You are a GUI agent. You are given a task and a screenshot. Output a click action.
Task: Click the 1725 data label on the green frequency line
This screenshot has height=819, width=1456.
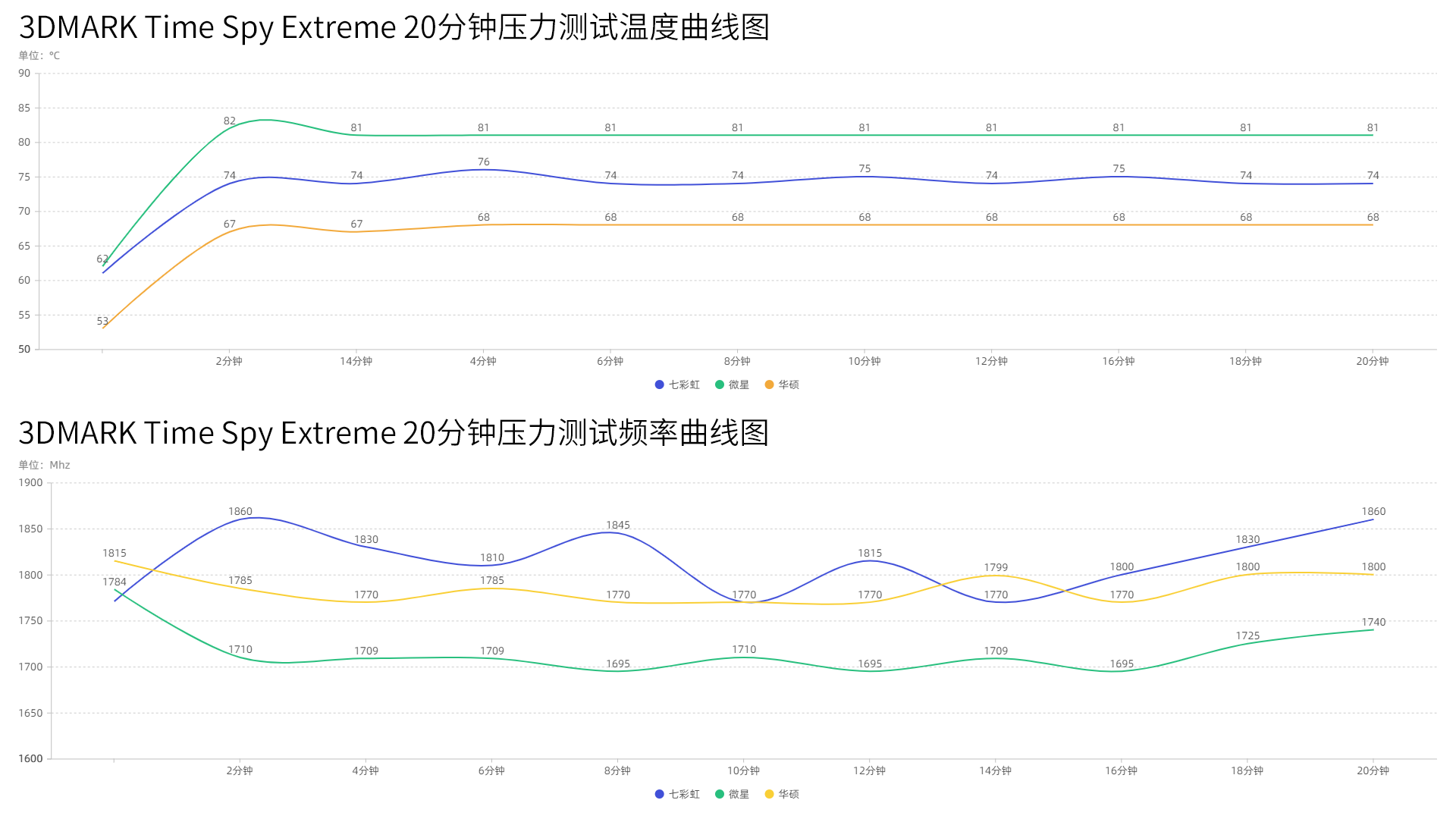[x=1247, y=635]
